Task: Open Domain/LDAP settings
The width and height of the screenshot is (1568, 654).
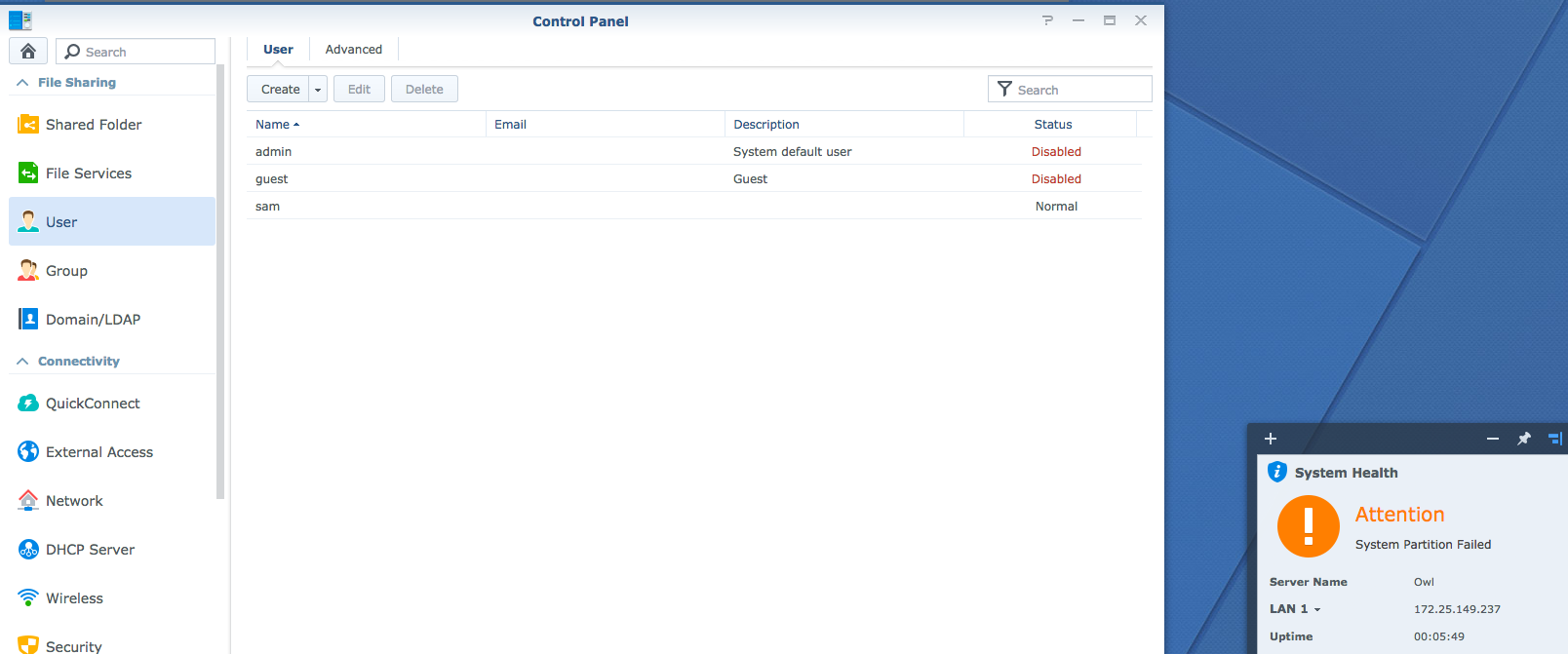Action: point(93,320)
